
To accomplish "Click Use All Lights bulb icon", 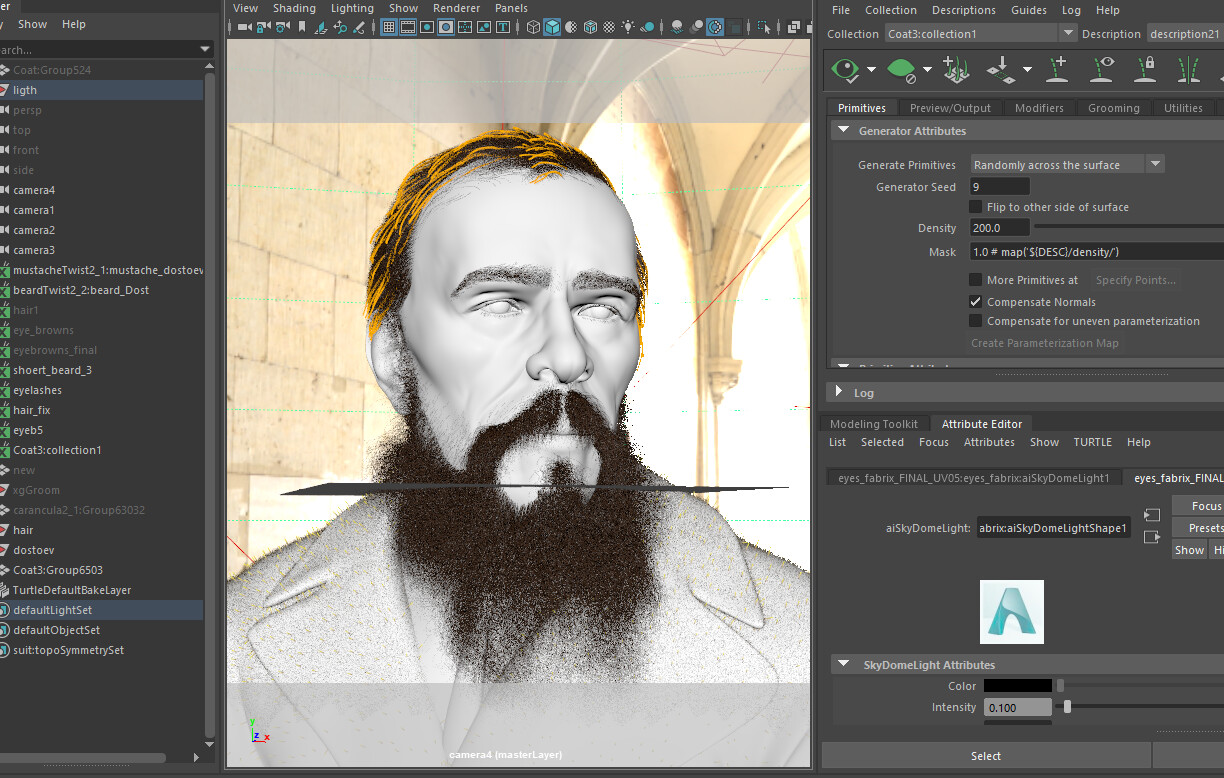I will [628, 27].
